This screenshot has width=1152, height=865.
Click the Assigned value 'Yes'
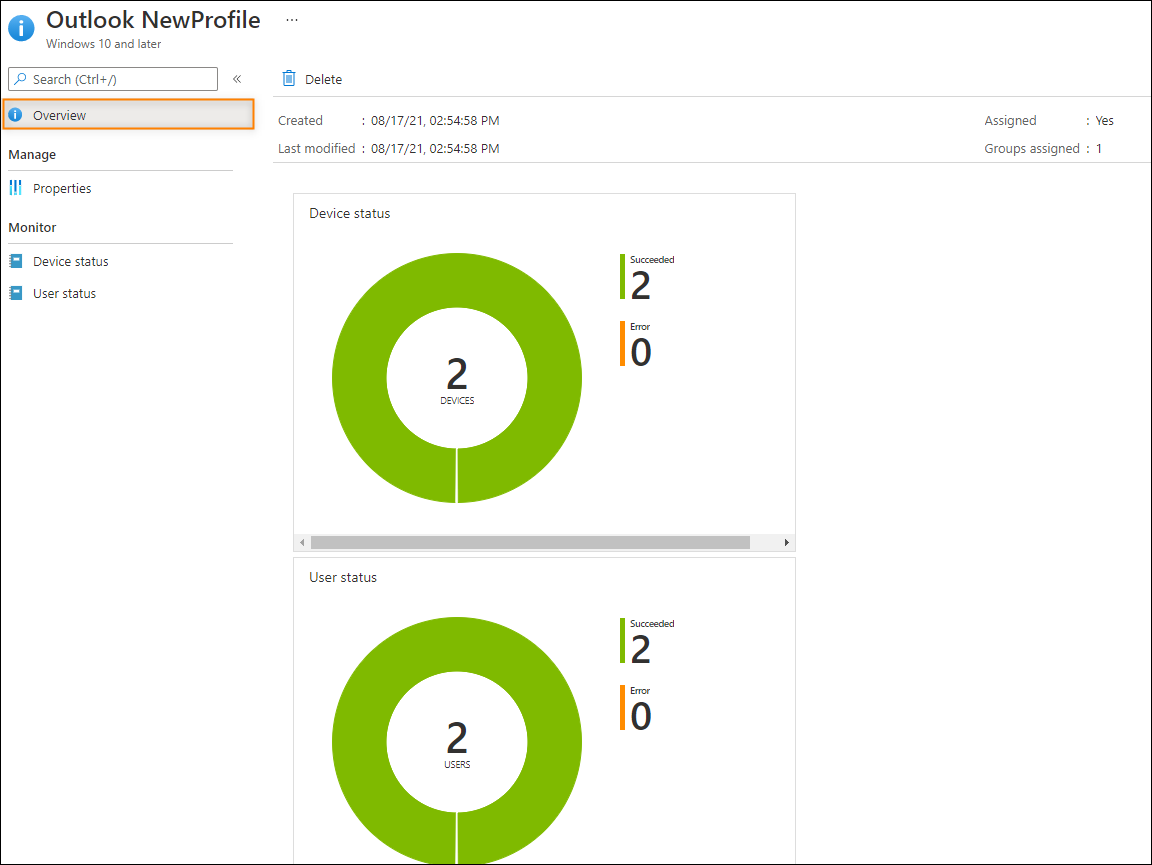(1104, 121)
